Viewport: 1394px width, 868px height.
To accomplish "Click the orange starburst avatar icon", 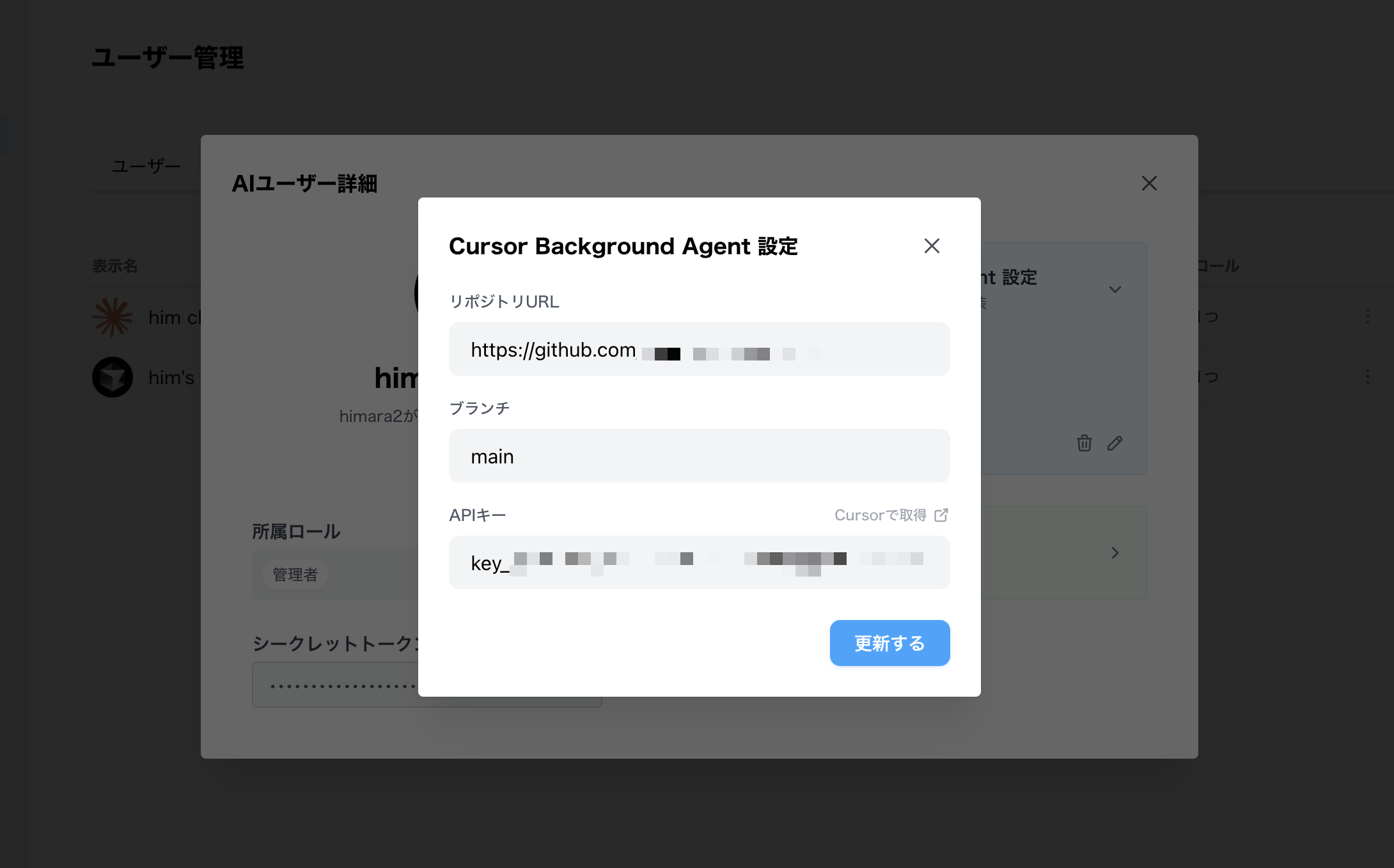I will pos(113,317).
